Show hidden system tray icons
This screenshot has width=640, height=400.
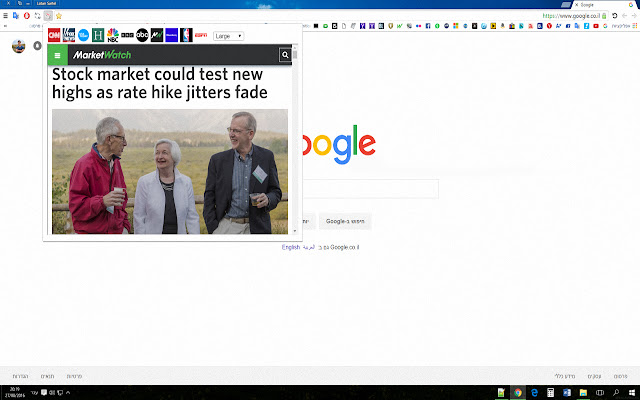click(x=68, y=393)
